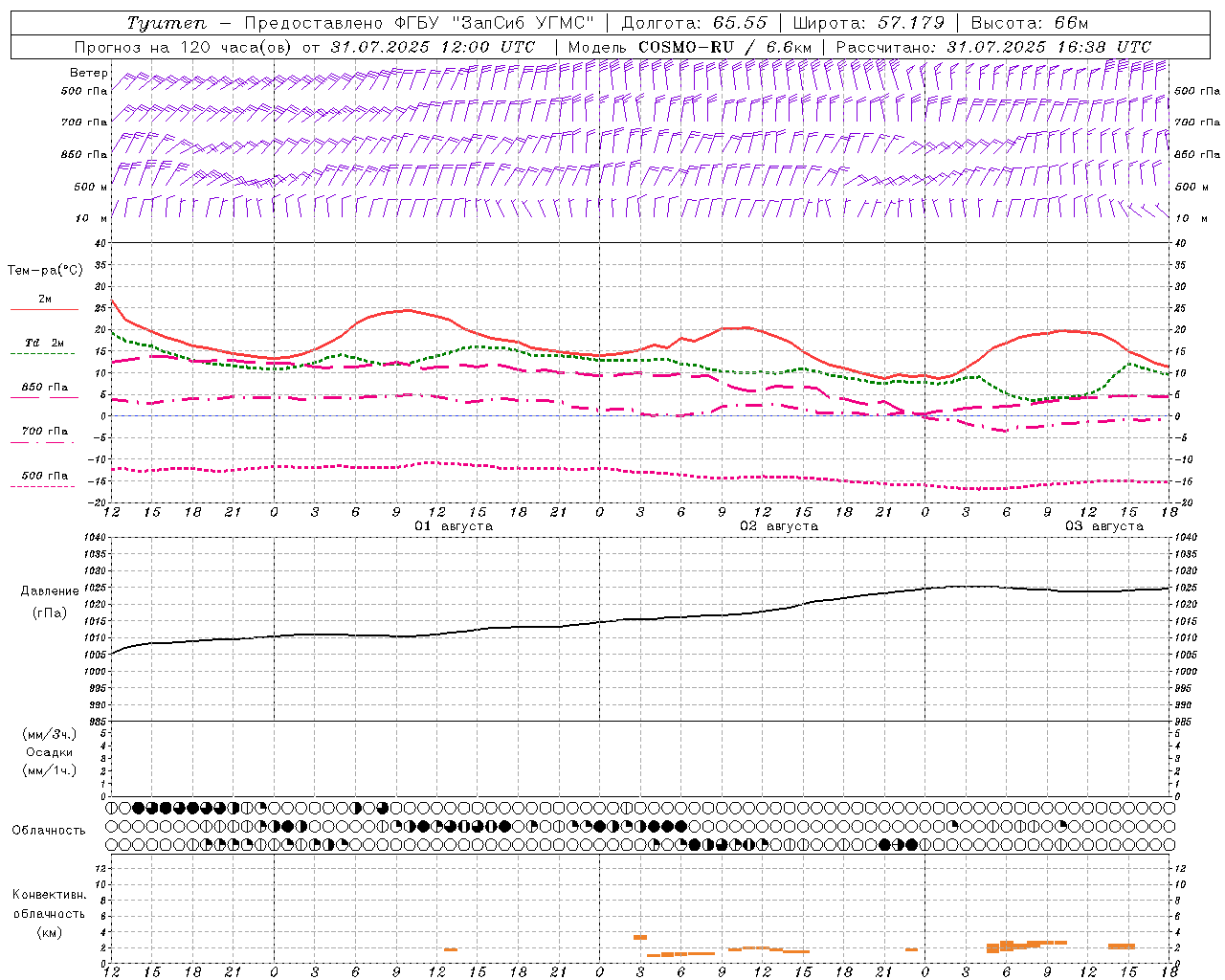The image size is (1225, 980).
Task: Click the 'Ветер' wind panel label
Action: click(x=88, y=73)
